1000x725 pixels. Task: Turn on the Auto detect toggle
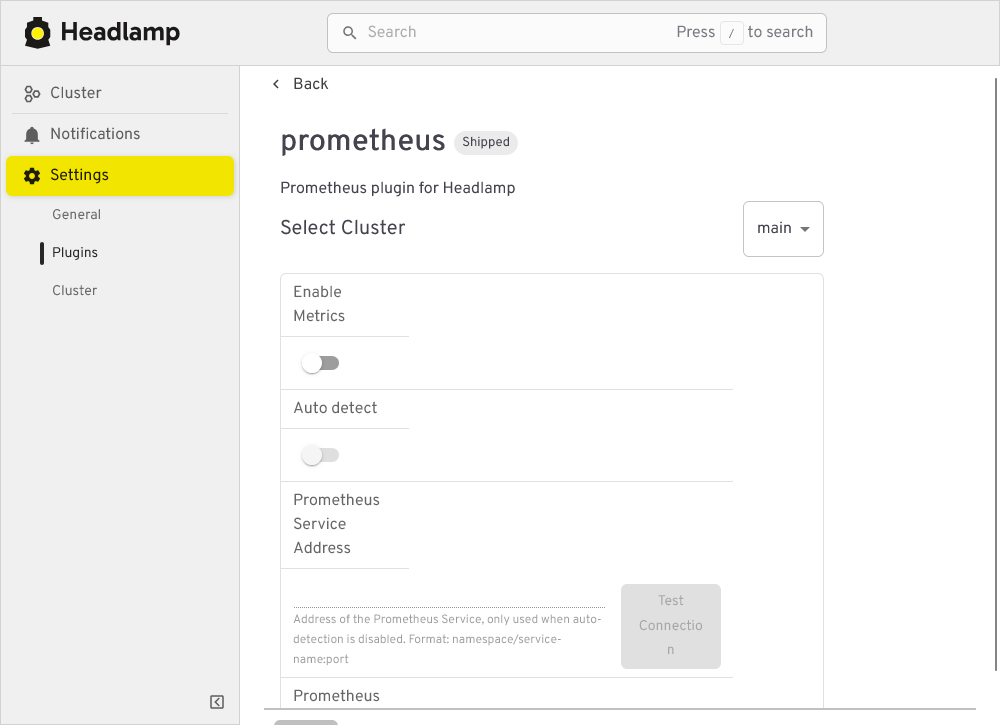coord(320,454)
